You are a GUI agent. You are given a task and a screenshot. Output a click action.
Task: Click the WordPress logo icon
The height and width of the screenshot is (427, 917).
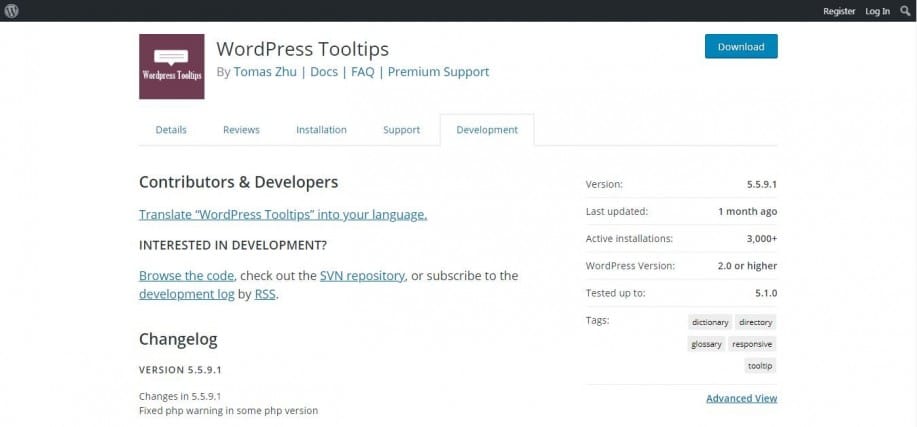pos(12,11)
